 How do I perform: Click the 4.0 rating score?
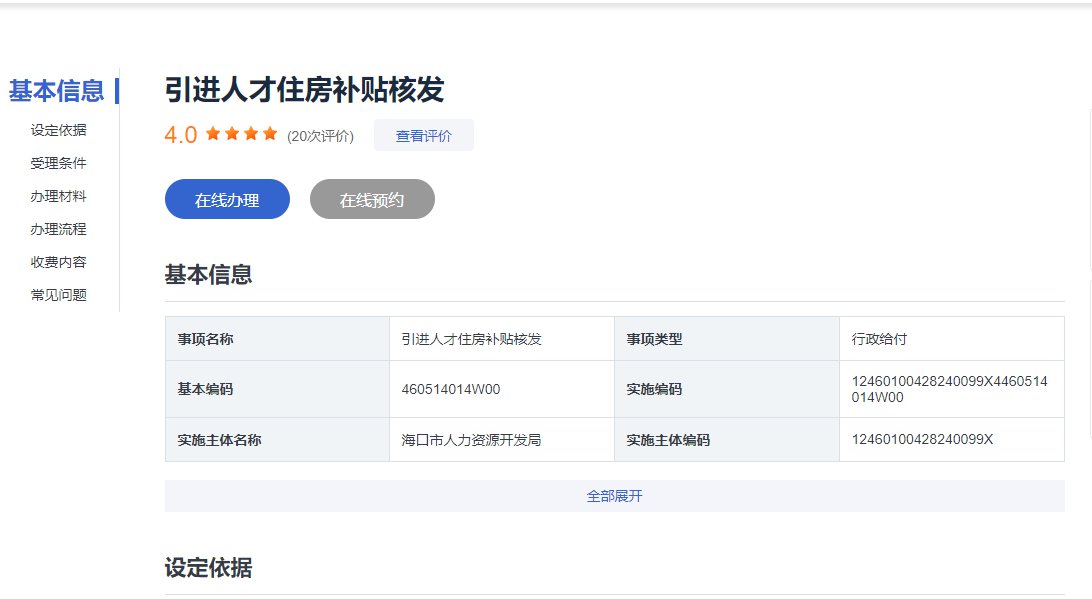(x=181, y=135)
